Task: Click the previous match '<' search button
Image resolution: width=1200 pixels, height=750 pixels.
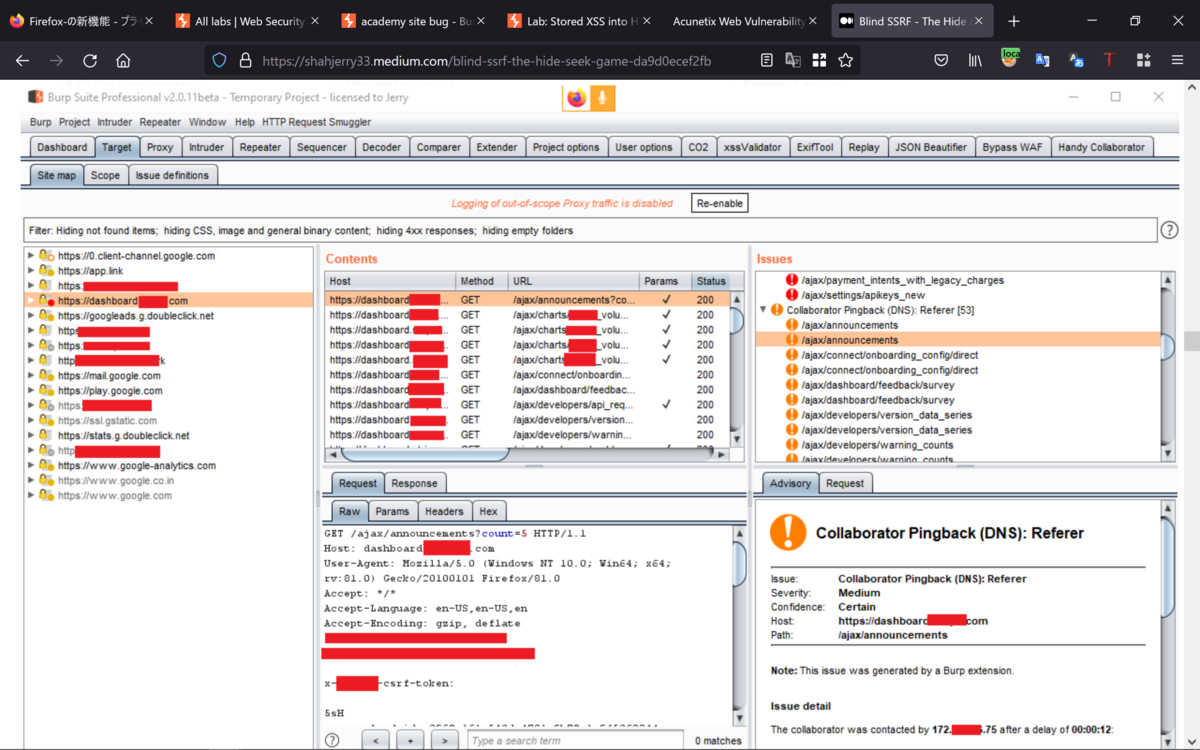Action: coord(375,740)
